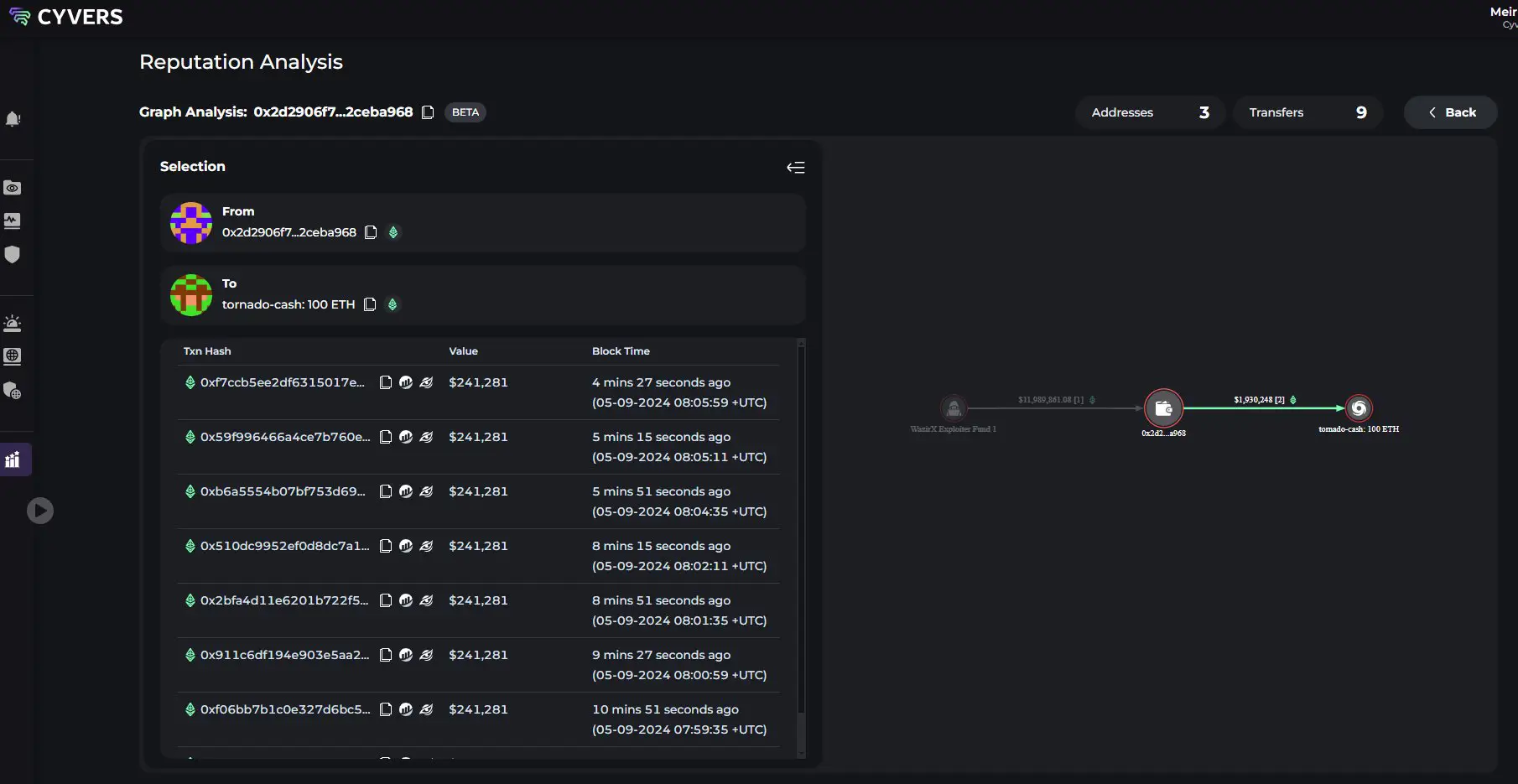Open eye explorer icon for 0x59f99646 txn
Screen dimensions: 1518x784
426,437
